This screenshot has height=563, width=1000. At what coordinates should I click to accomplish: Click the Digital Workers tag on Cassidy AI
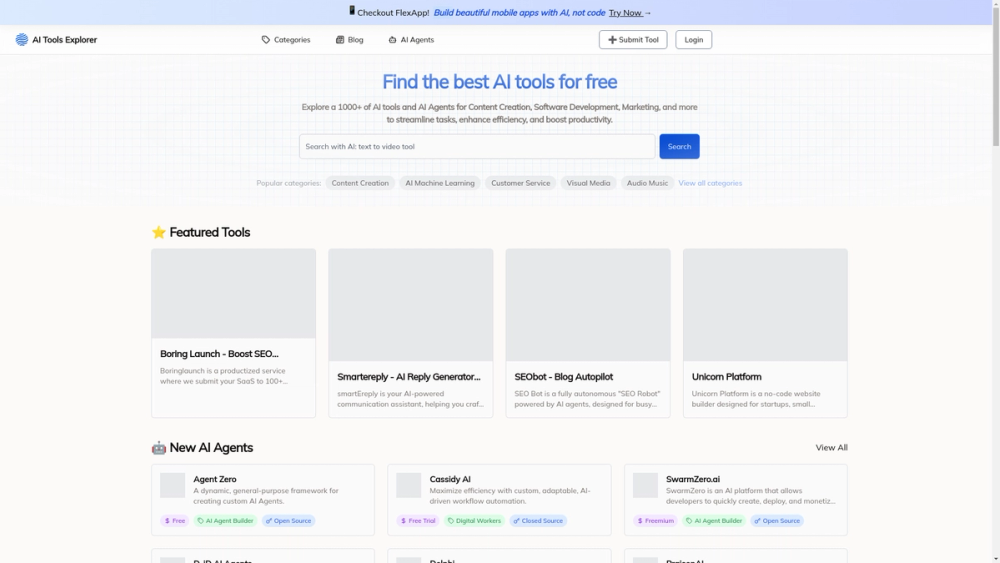[474, 521]
